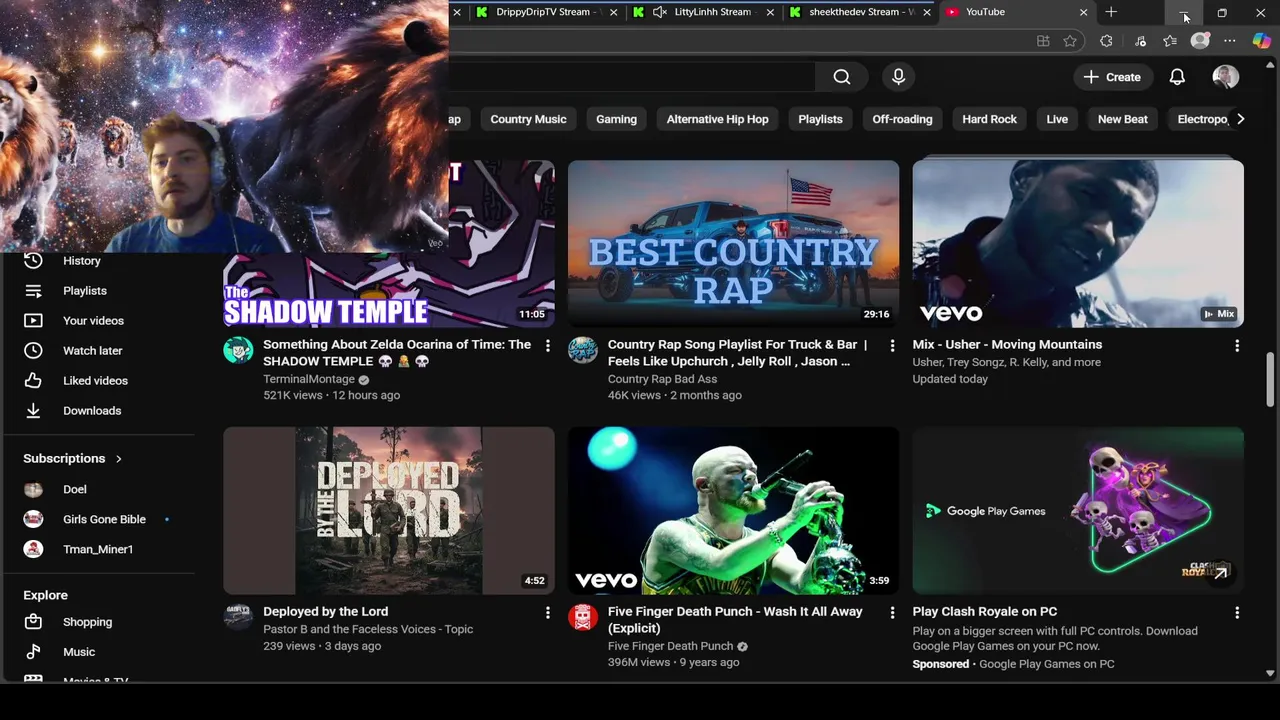Open Deployed by the Lord channel avatar

(x=238, y=617)
